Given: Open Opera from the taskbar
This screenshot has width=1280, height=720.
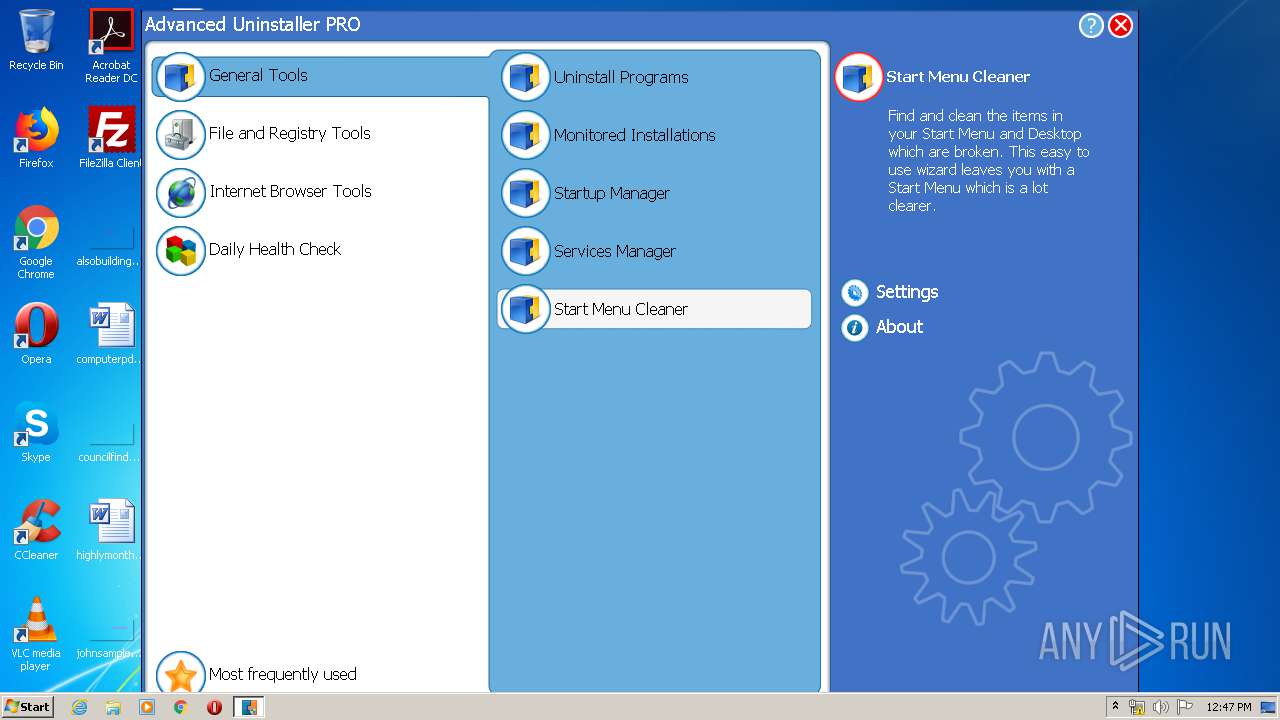Looking at the screenshot, I should [214, 707].
